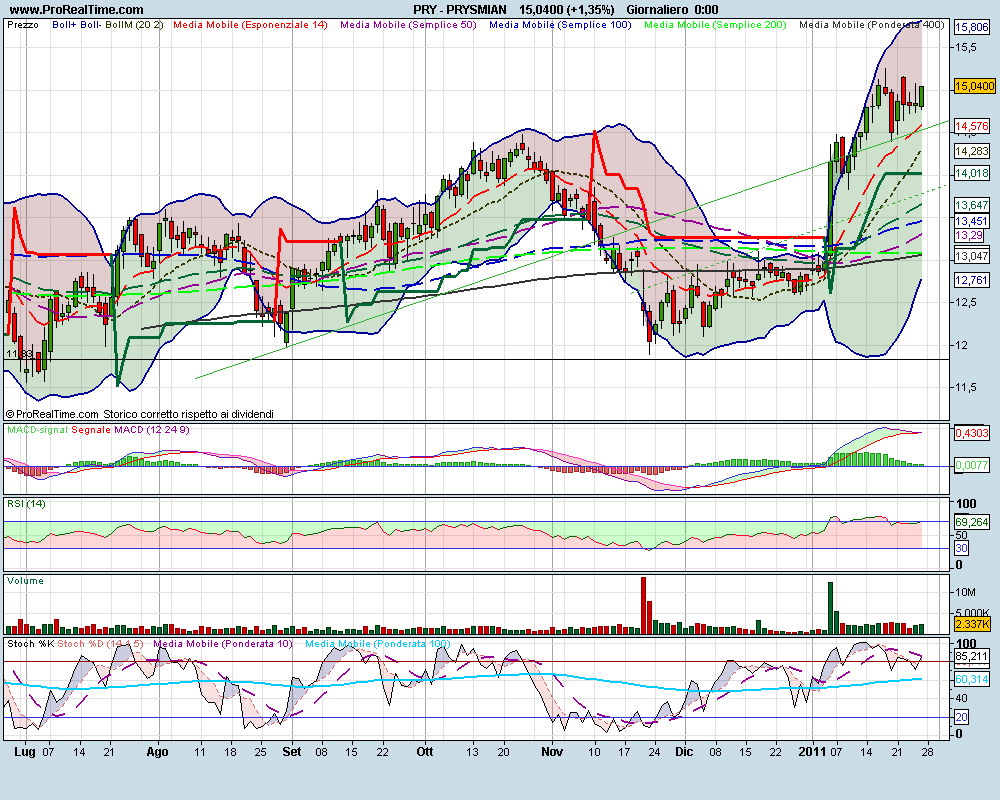Screen dimensions: 1000x800
Task: Click the tall green volume bar in January
Action: tap(830, 607)
